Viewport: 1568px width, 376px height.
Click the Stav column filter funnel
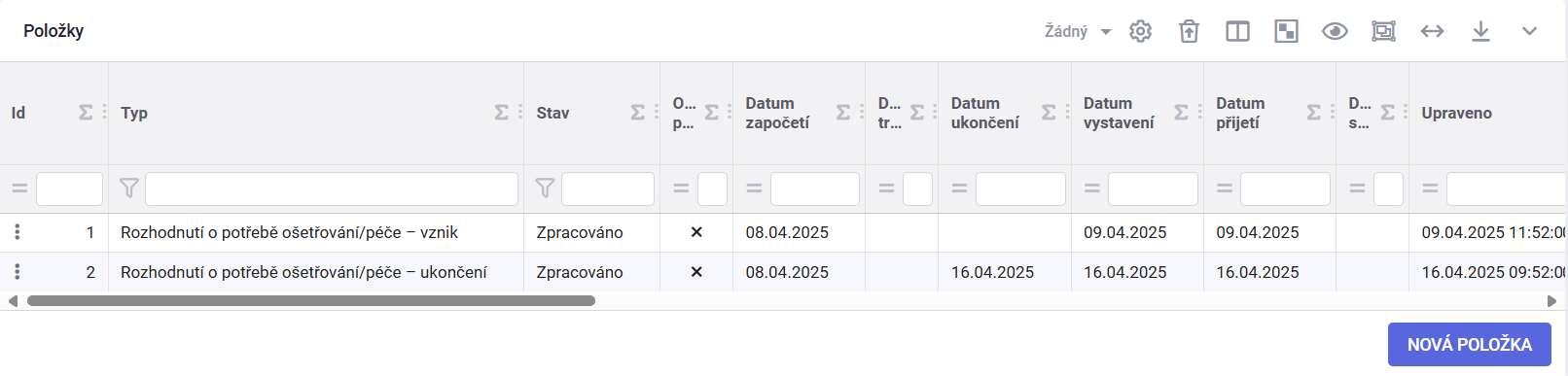coord(545,188)
